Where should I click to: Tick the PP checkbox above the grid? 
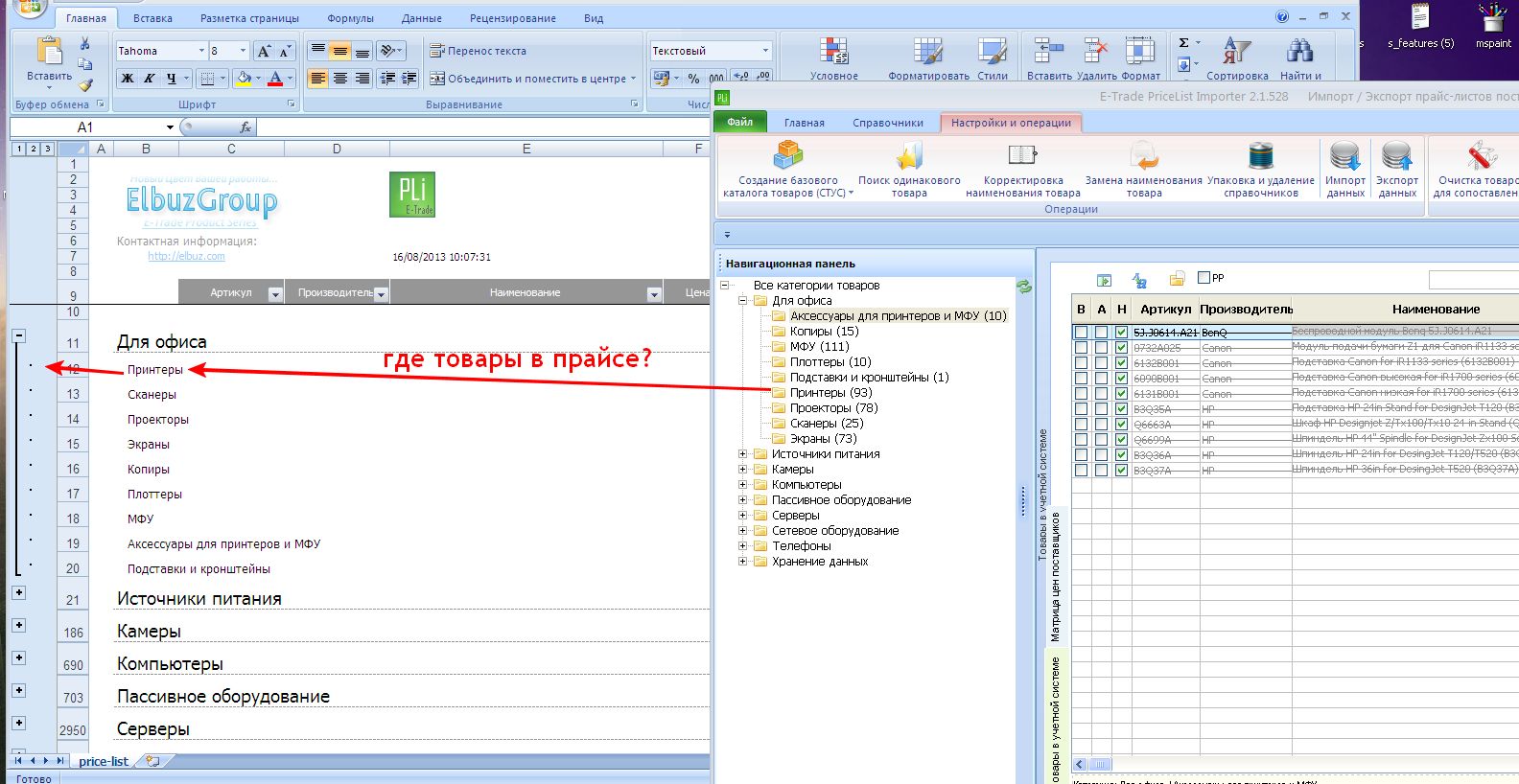click(1204, 278)
